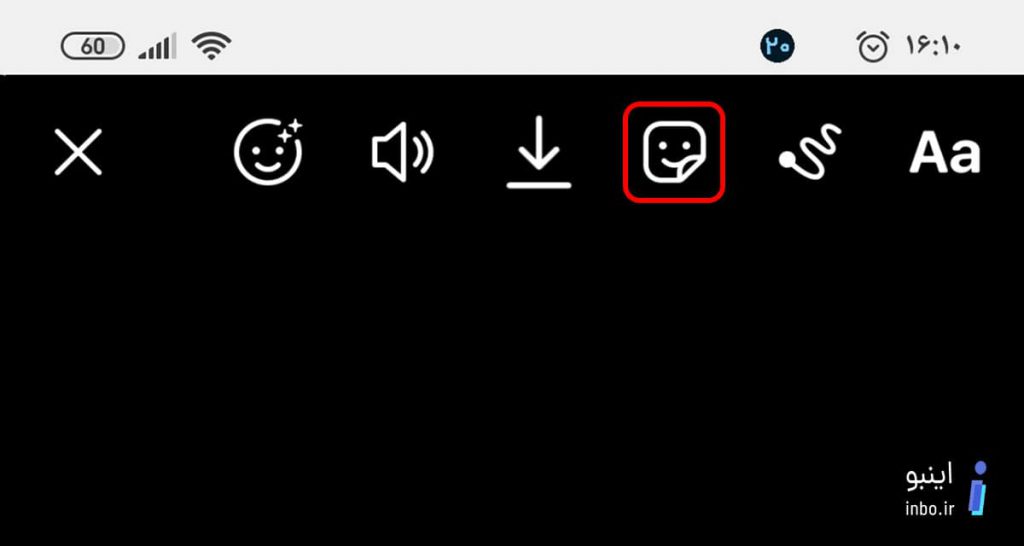
Task: Open face effects with sparkles icon
Action: 269,152
